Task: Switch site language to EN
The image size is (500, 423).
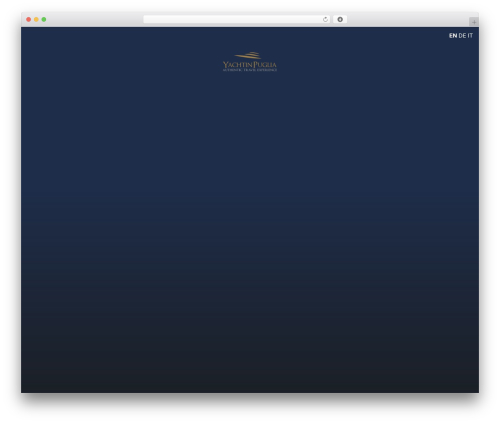Action: pos(453,36)
